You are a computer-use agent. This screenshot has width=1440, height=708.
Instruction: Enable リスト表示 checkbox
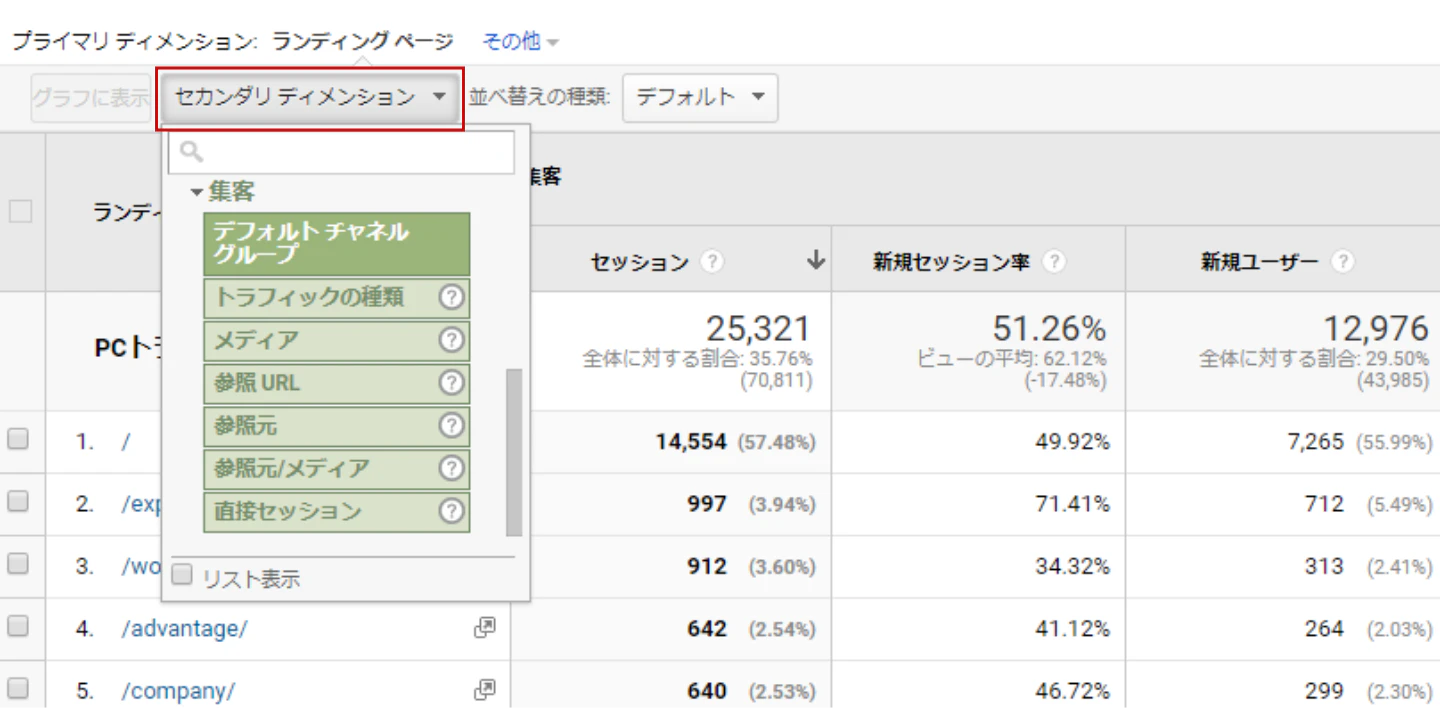tap(182, 574)
